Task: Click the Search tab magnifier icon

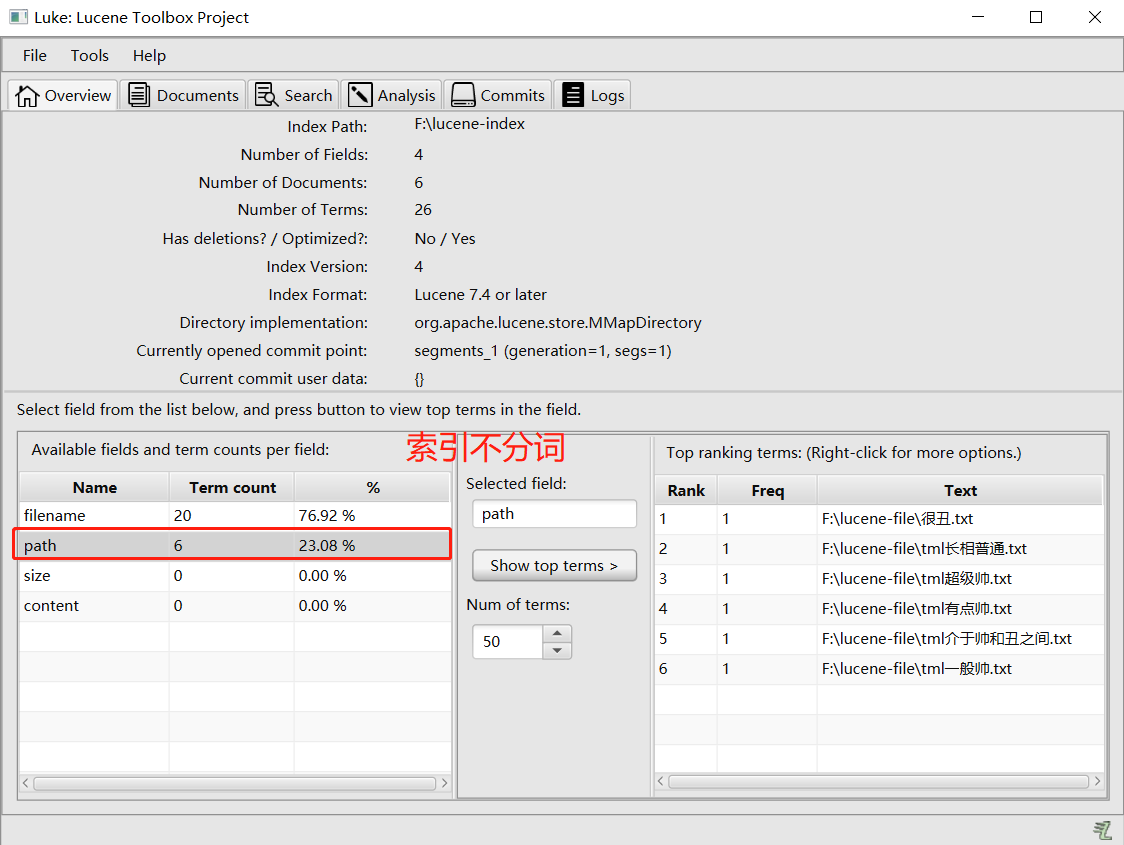Action: click(x=266, y=95)
